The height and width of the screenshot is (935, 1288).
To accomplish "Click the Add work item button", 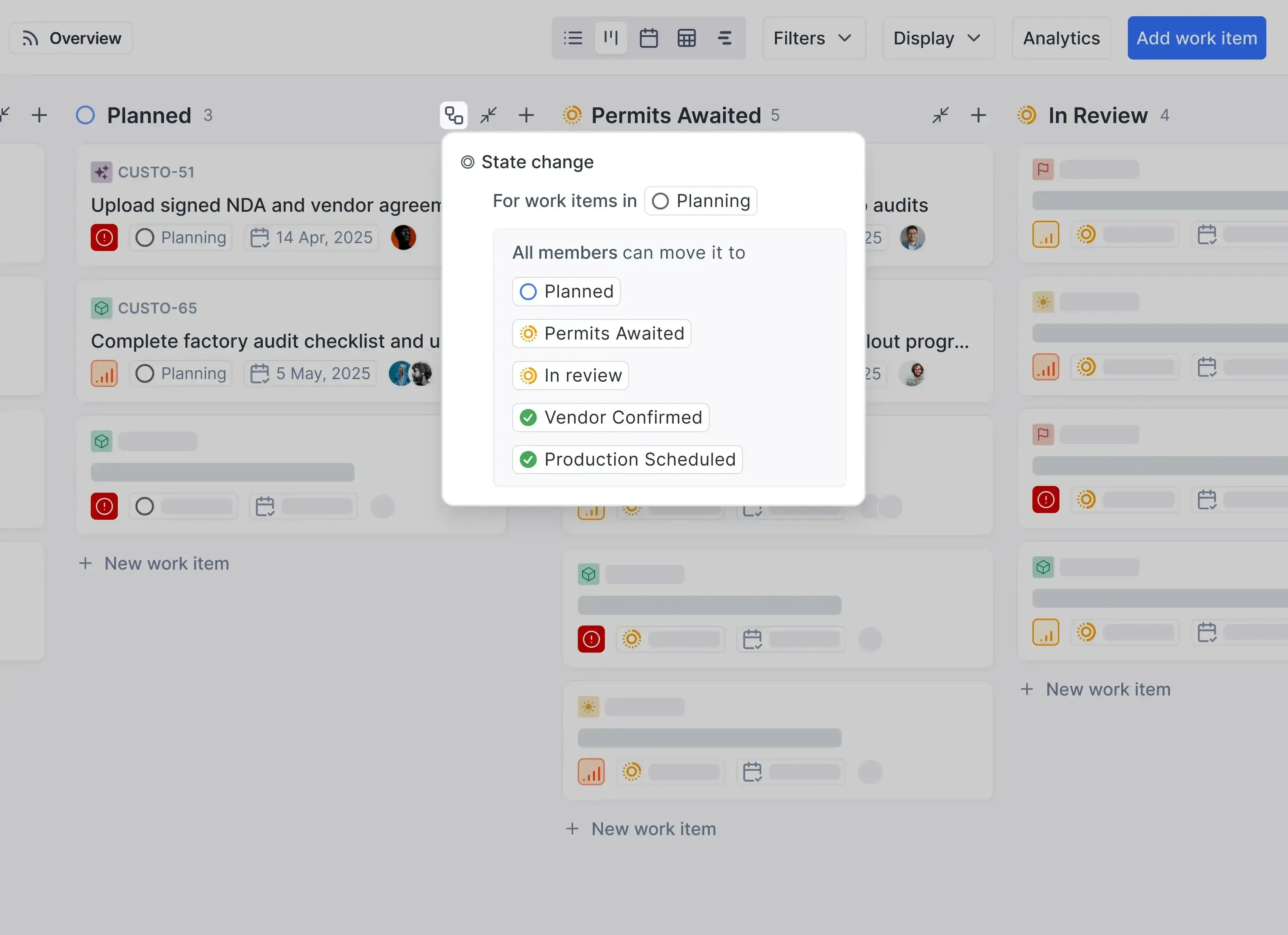I will point(1196,38).
